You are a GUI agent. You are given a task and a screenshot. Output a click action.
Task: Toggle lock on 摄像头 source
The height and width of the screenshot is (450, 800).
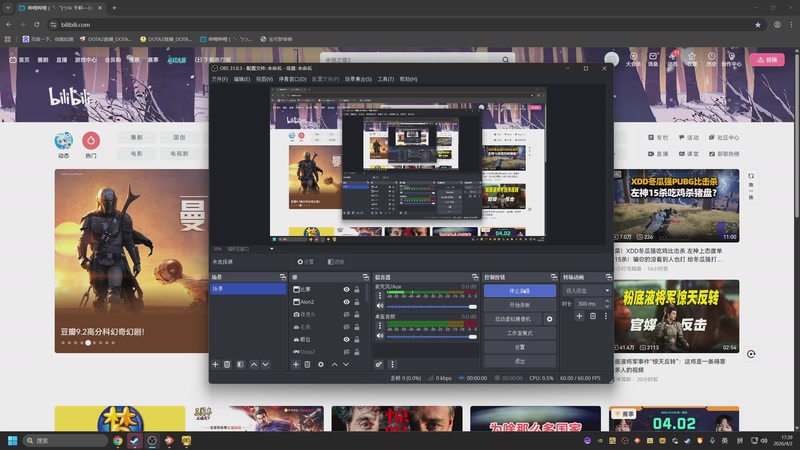pos(357,314)
